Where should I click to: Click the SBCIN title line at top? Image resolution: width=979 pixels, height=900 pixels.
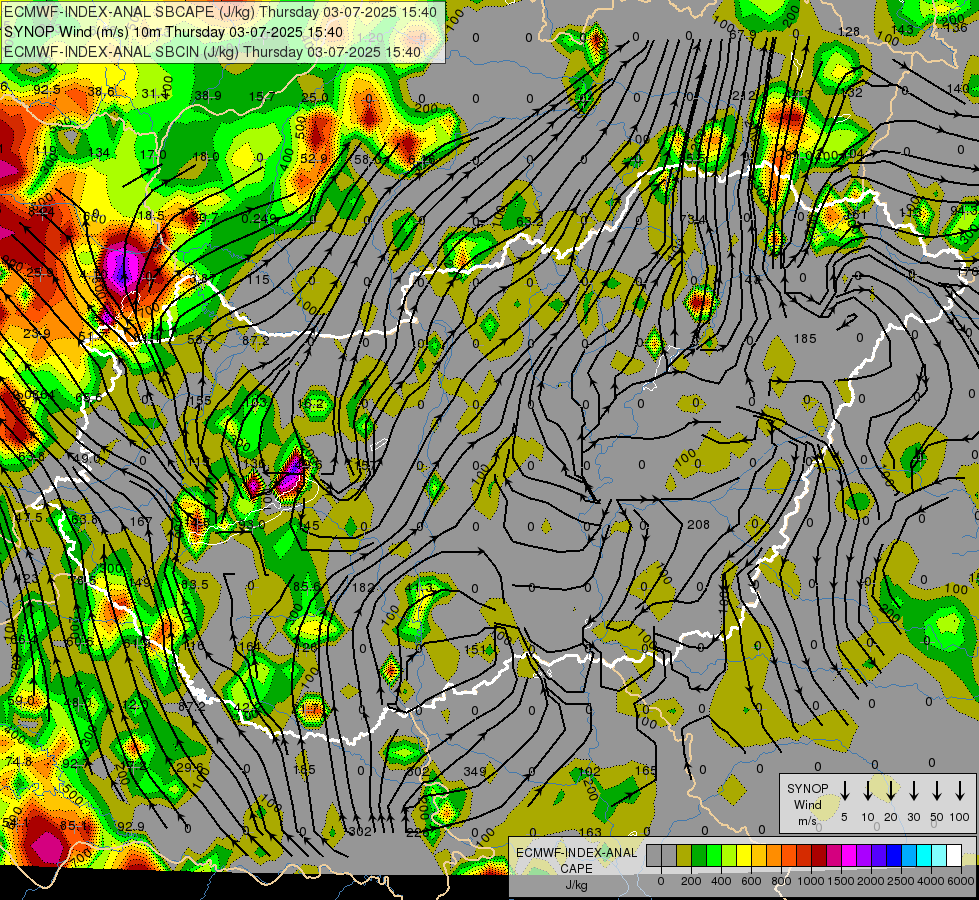coord(212,52)
